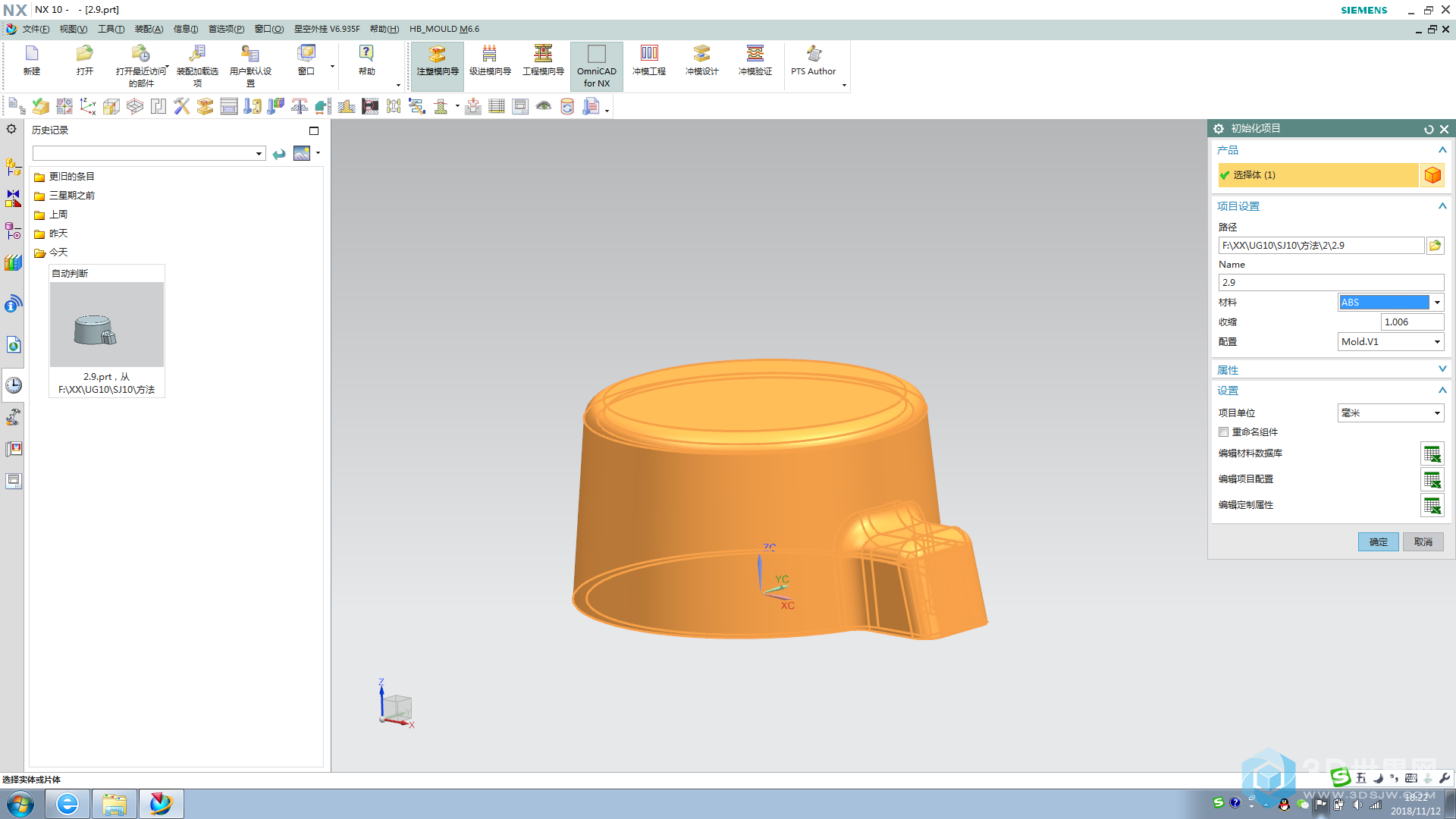Open the HB_MOULD M6.6 menu
Image resolution: width=1456 pixels, height=819 pixels.
click(444, 29)
